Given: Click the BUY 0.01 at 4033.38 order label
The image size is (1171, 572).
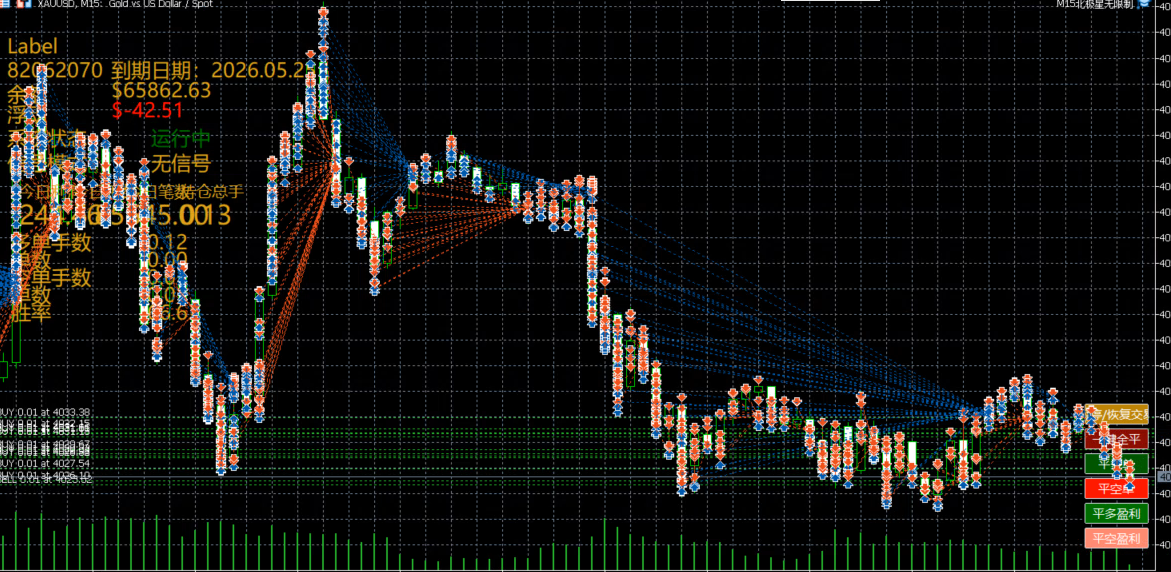Looking at the screenshot, I should pyautogui.click(x=45, y=412).
